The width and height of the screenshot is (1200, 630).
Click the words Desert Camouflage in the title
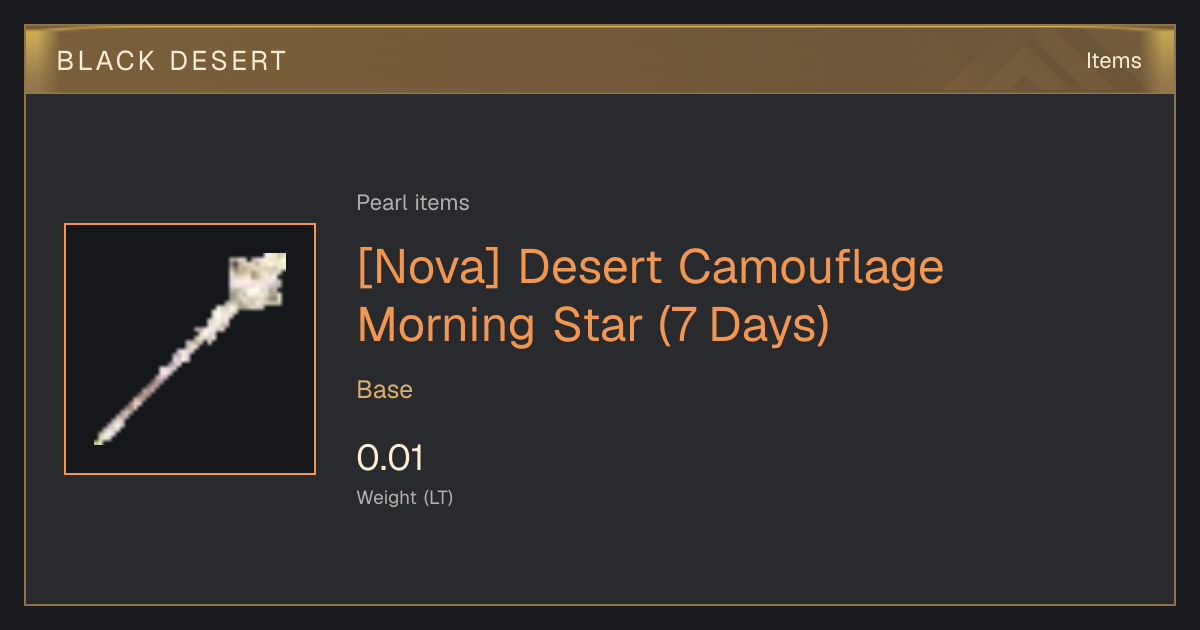732,268
